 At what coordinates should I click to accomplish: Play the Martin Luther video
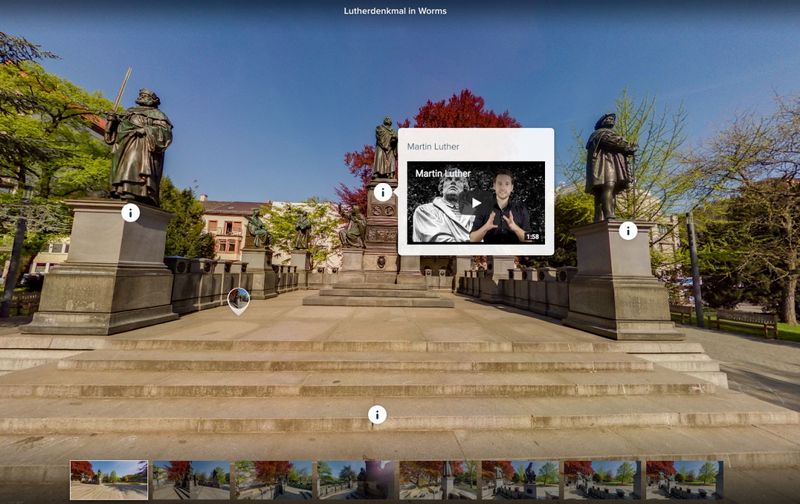(476, 203)
